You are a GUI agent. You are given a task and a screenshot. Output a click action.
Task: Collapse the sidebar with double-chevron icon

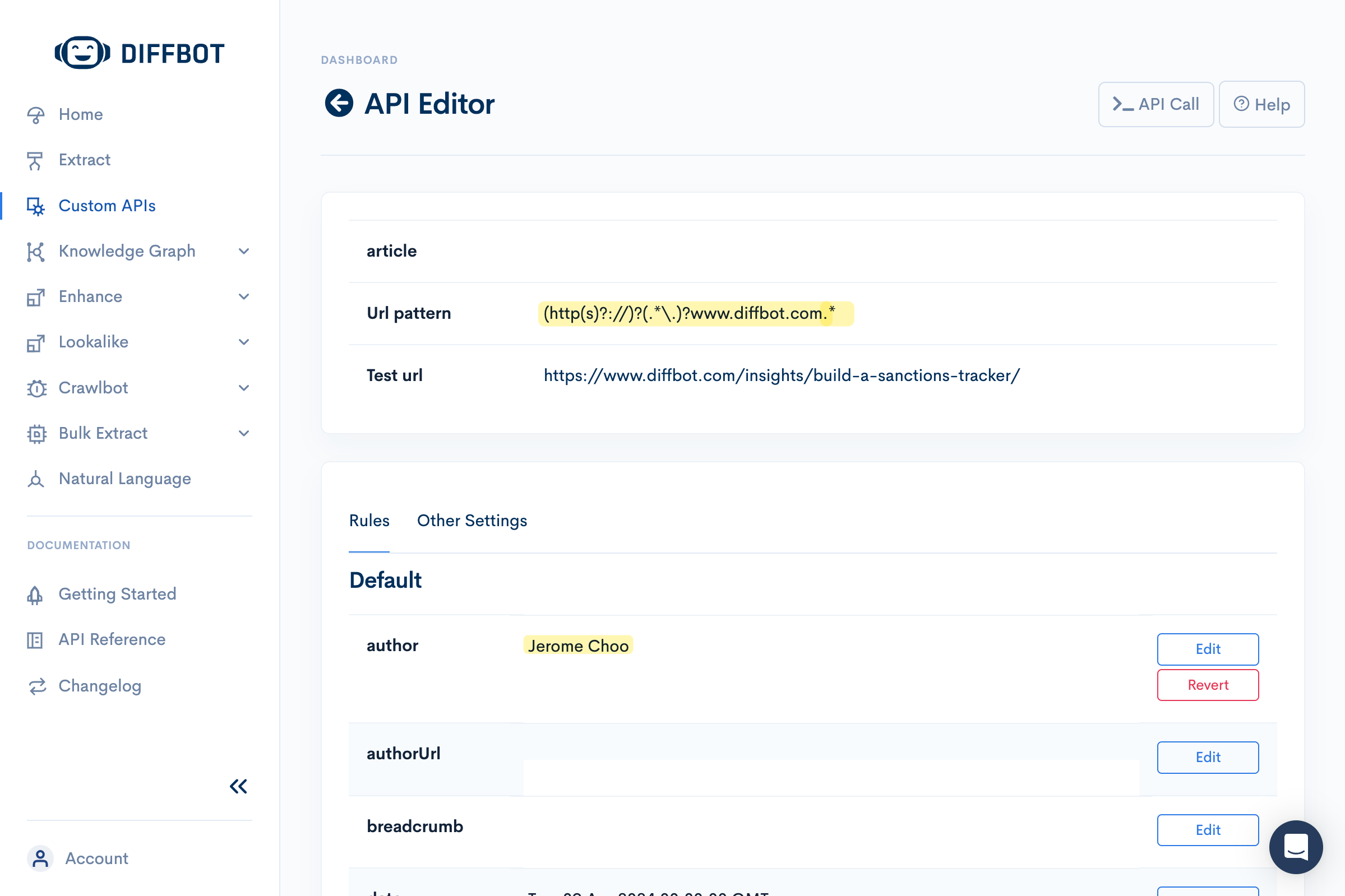point(238,787)
